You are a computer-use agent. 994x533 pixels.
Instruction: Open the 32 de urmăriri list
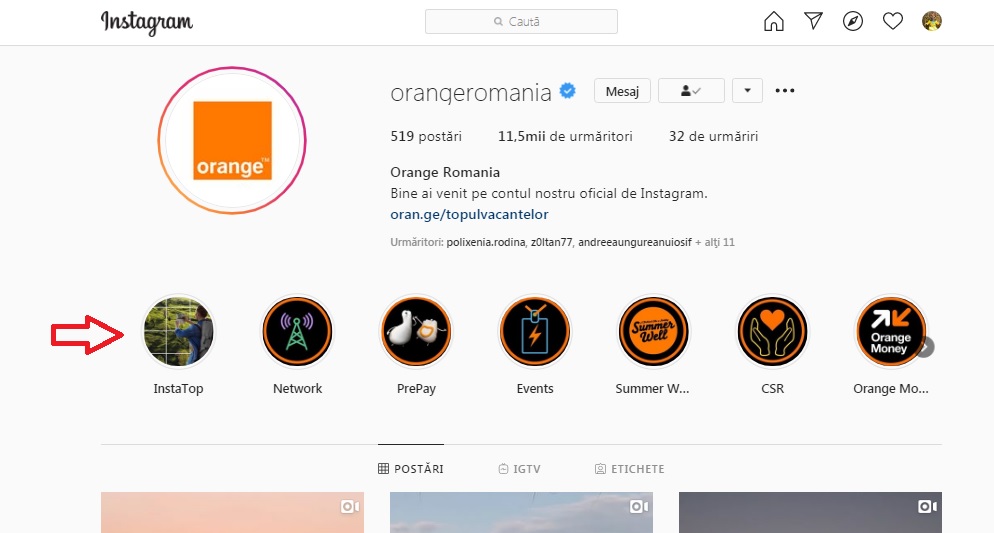point(713,136)
